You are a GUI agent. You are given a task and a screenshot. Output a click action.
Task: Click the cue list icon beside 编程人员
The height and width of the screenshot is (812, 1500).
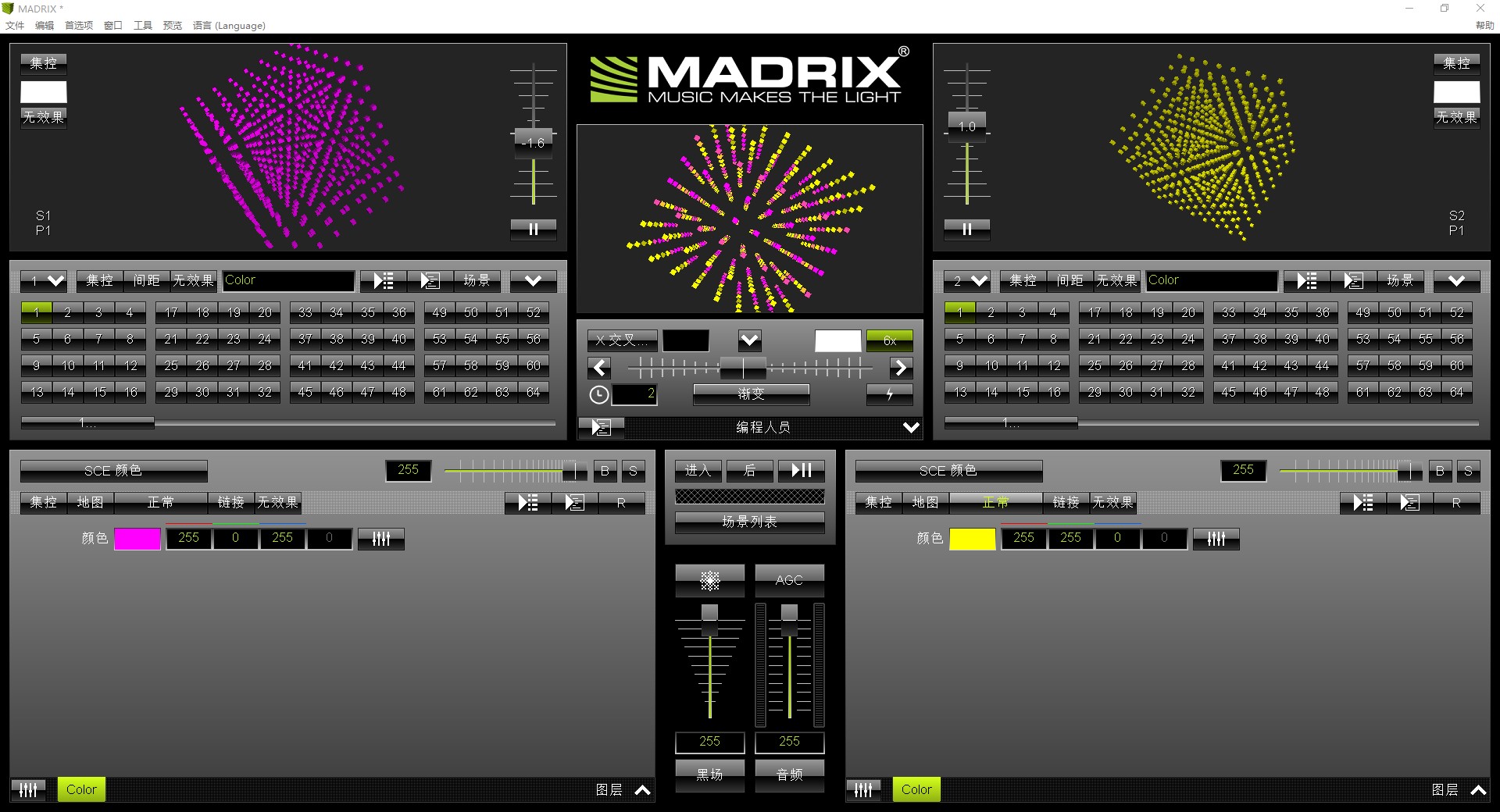(601, 427)
